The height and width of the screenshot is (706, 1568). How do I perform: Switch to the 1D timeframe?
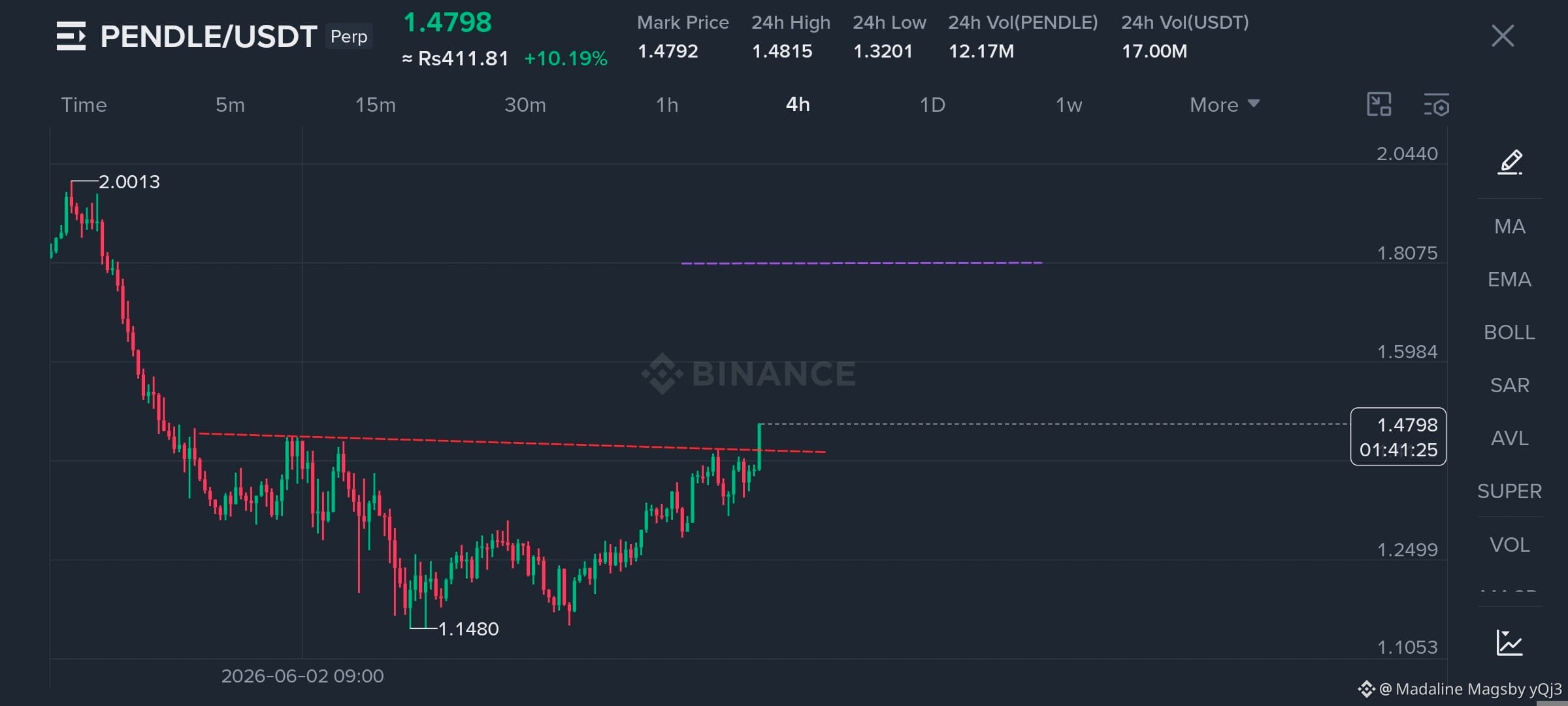coord(932,105)
